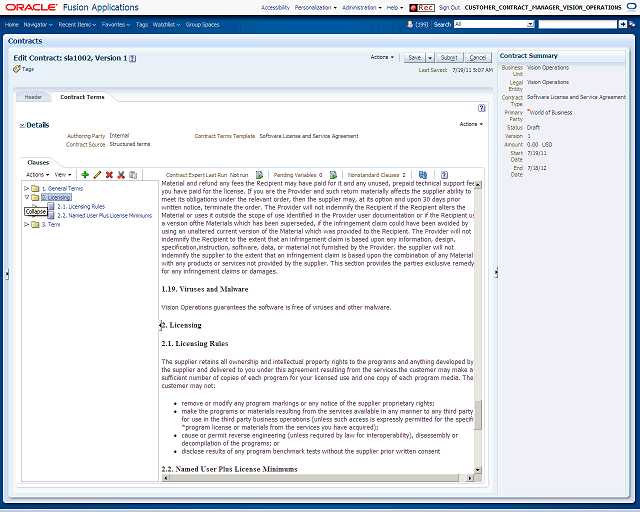Click the vertical scrollbar thumb in clause preview

tap(478, 414)
